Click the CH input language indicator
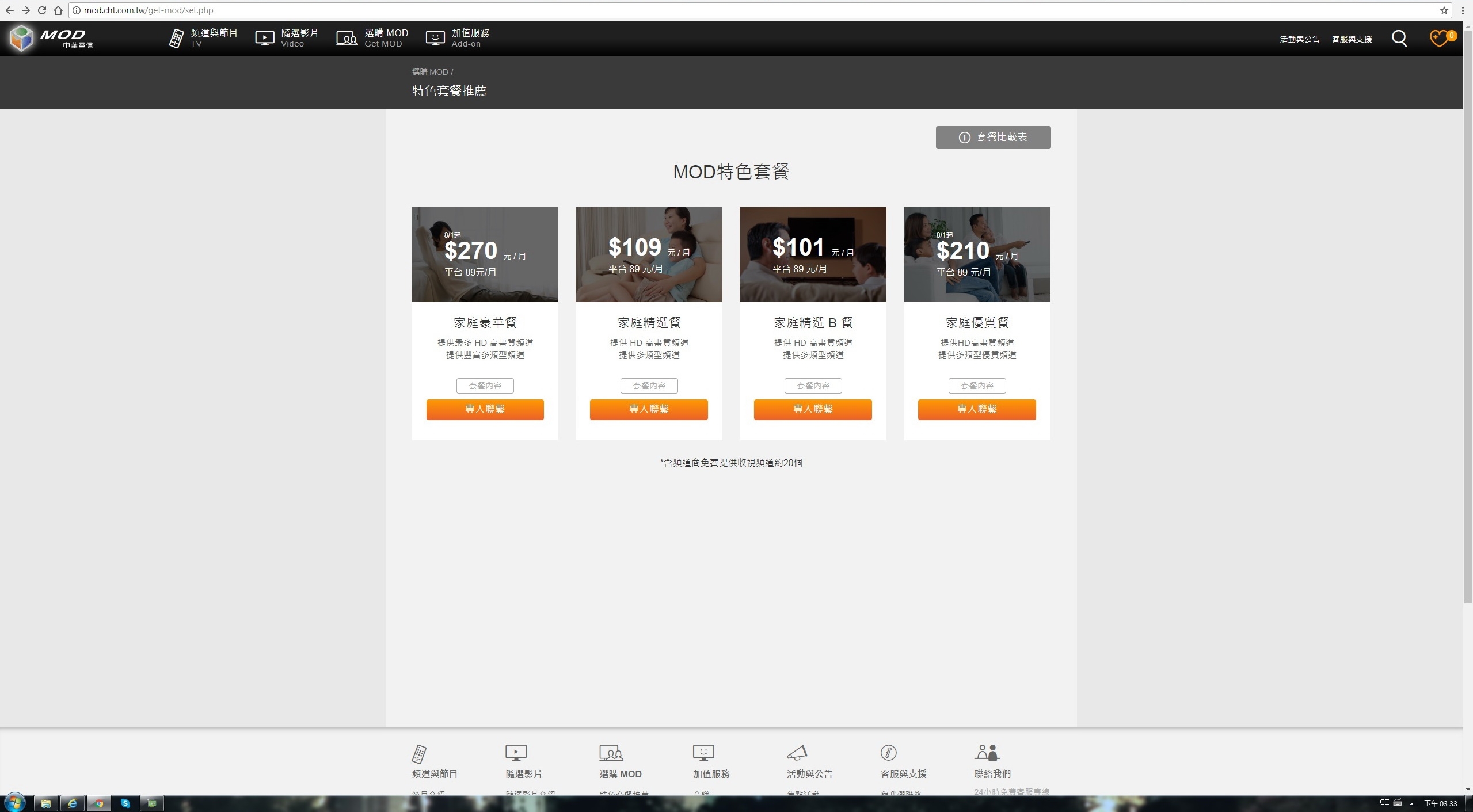Image resolution: width=1473 pixels, height=812 pixels. (x=1384, y=803)
